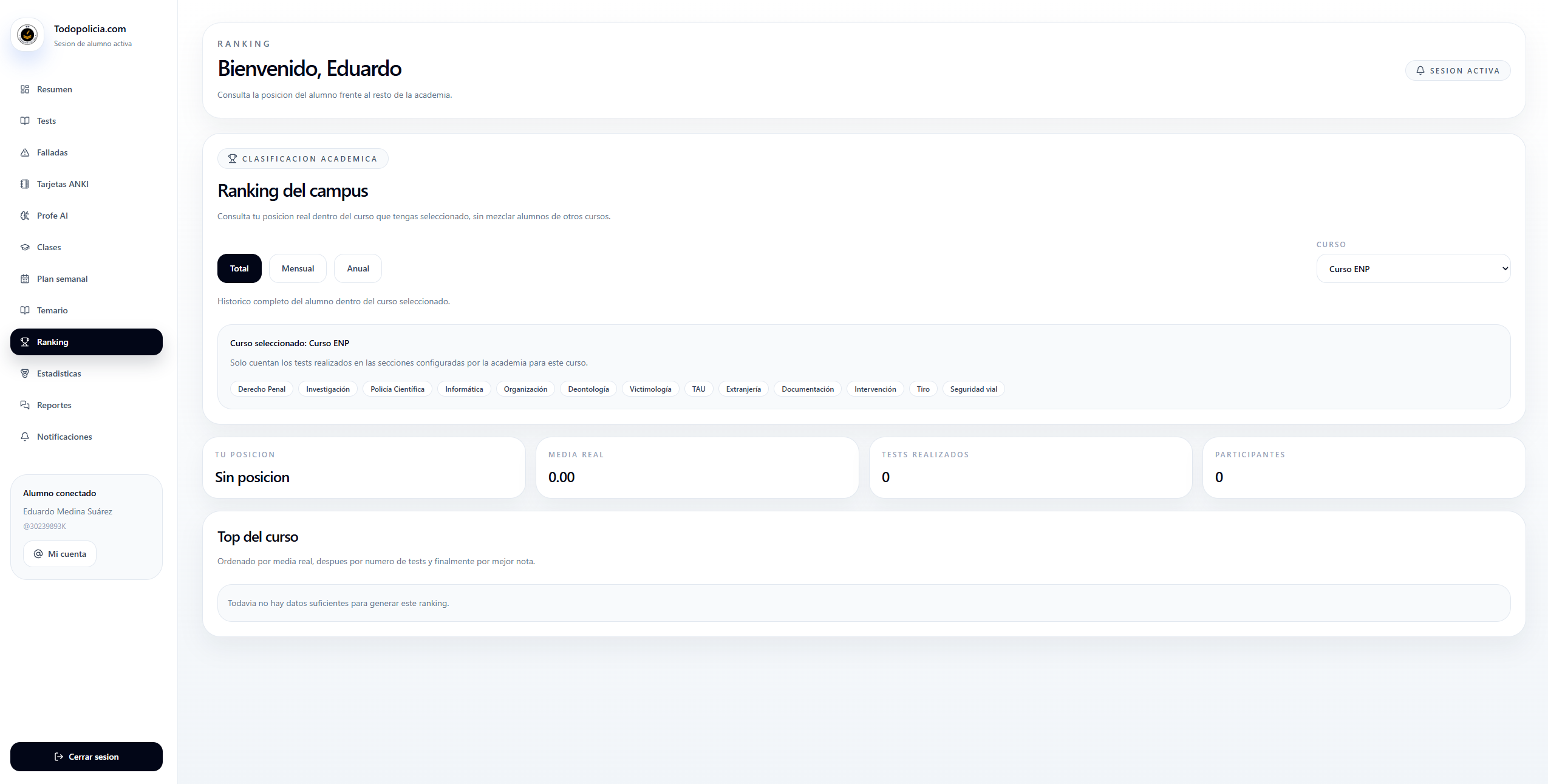
Task: Click the Investigación section chip
Action: pos(328,389)
